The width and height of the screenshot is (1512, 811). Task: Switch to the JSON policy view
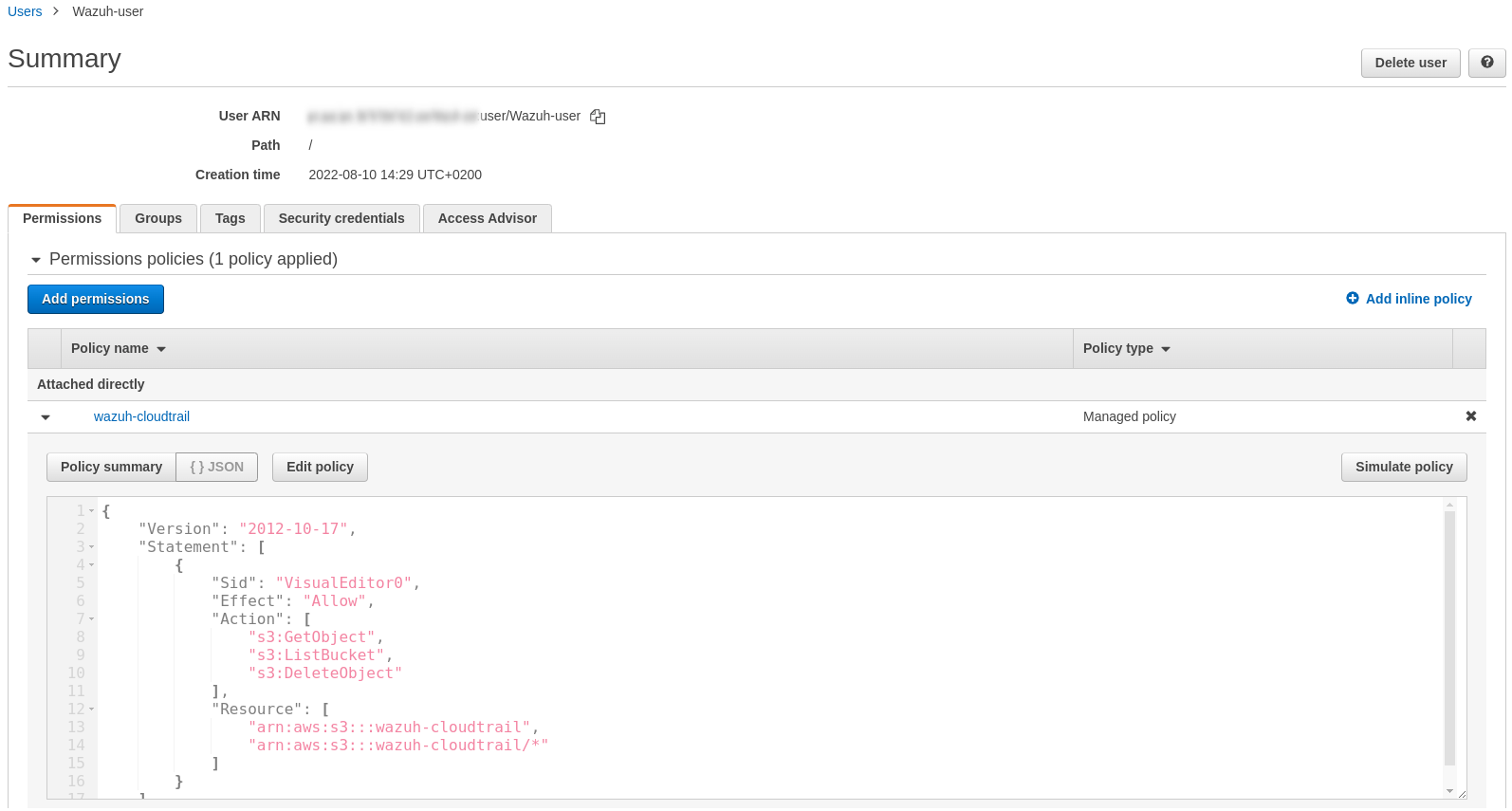pyautogui.click(x=217, y=467)
